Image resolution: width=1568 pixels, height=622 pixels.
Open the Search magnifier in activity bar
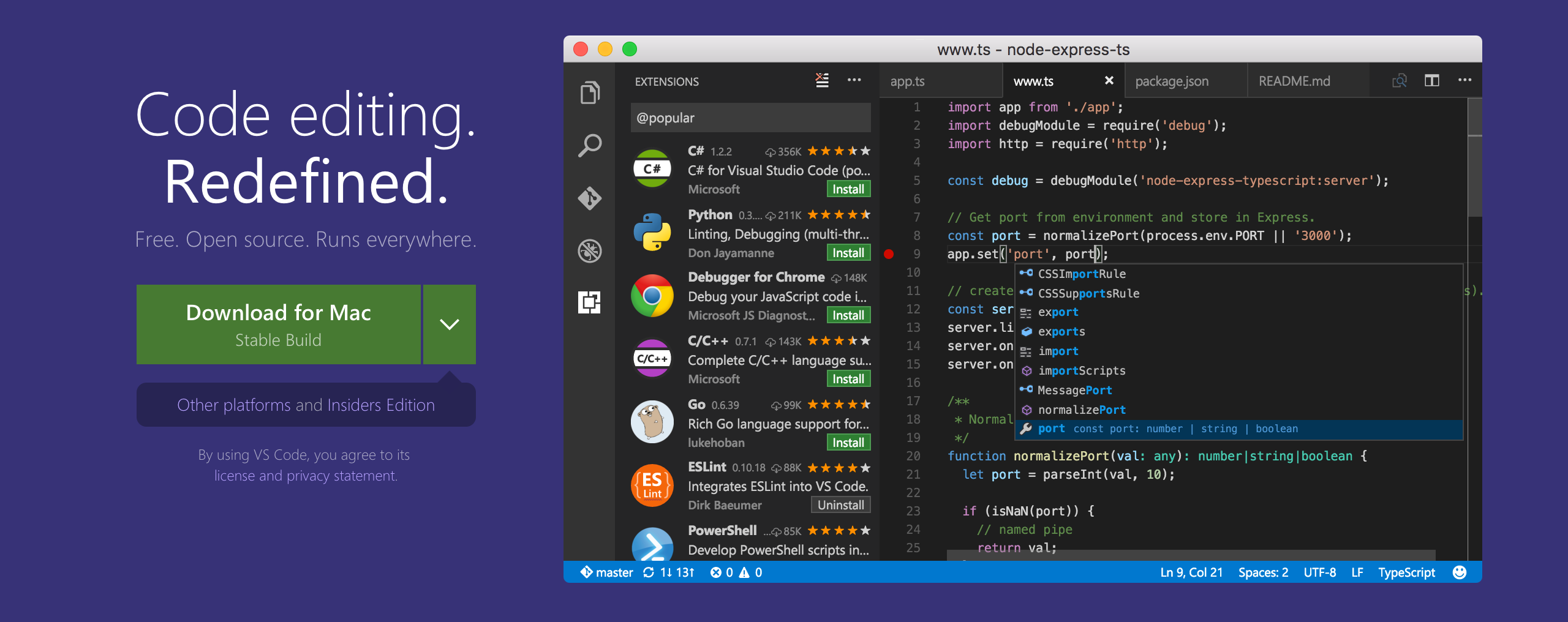590,146
